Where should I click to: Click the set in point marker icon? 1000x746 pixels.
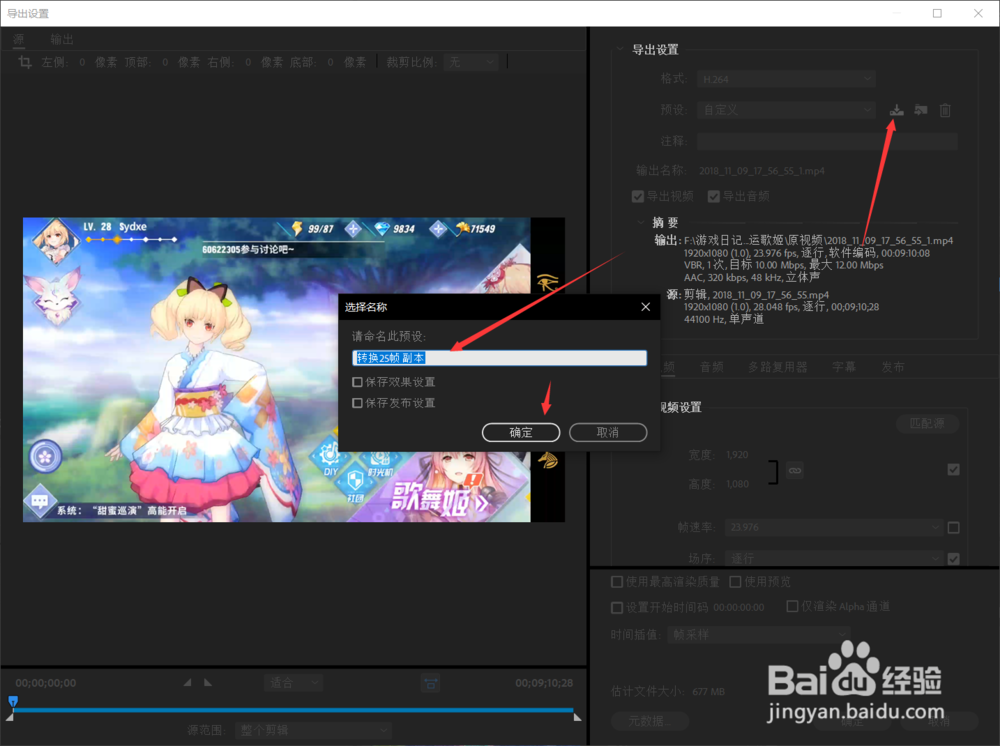click(188, 682)
